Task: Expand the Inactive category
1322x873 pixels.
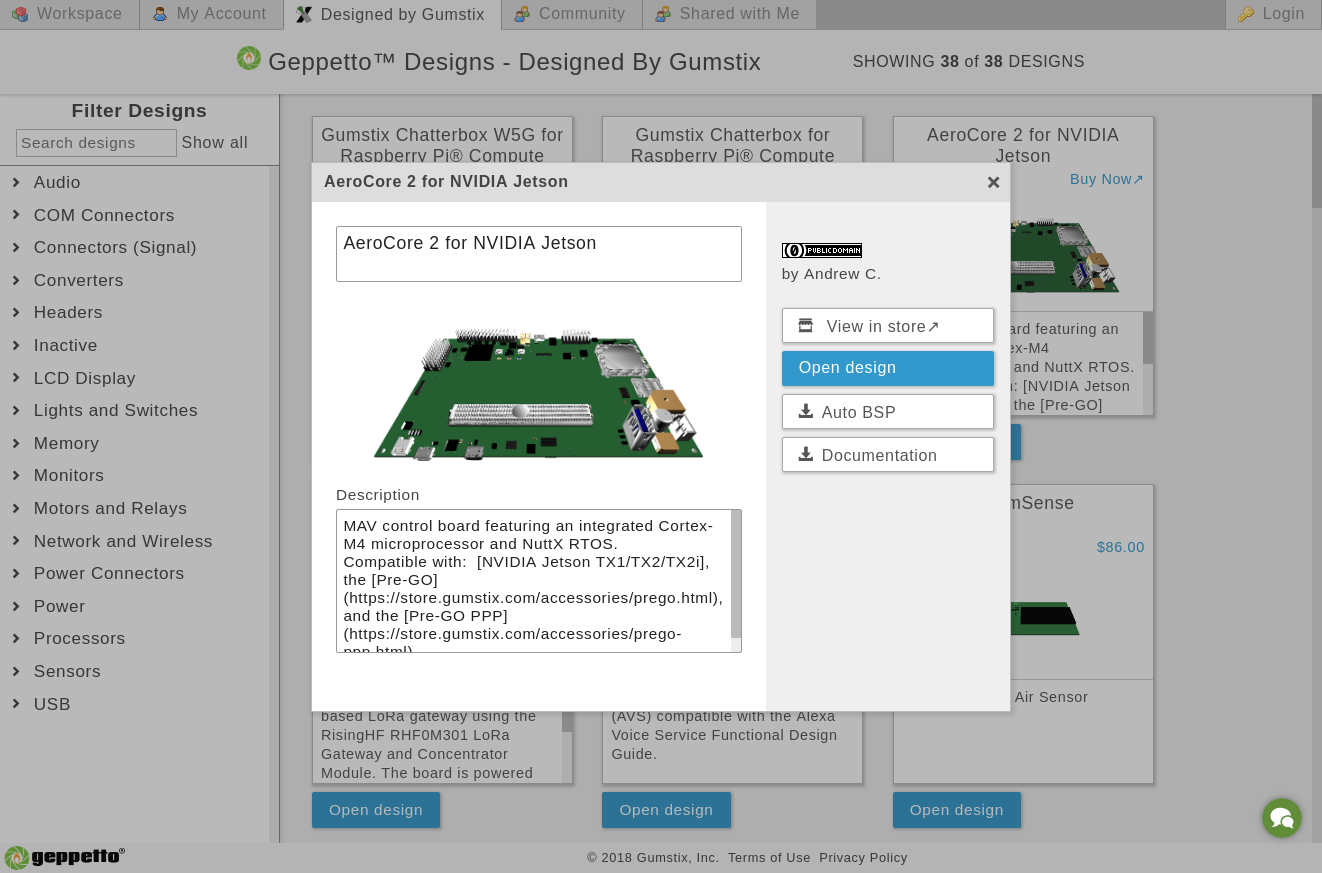Action: (65, 345)
